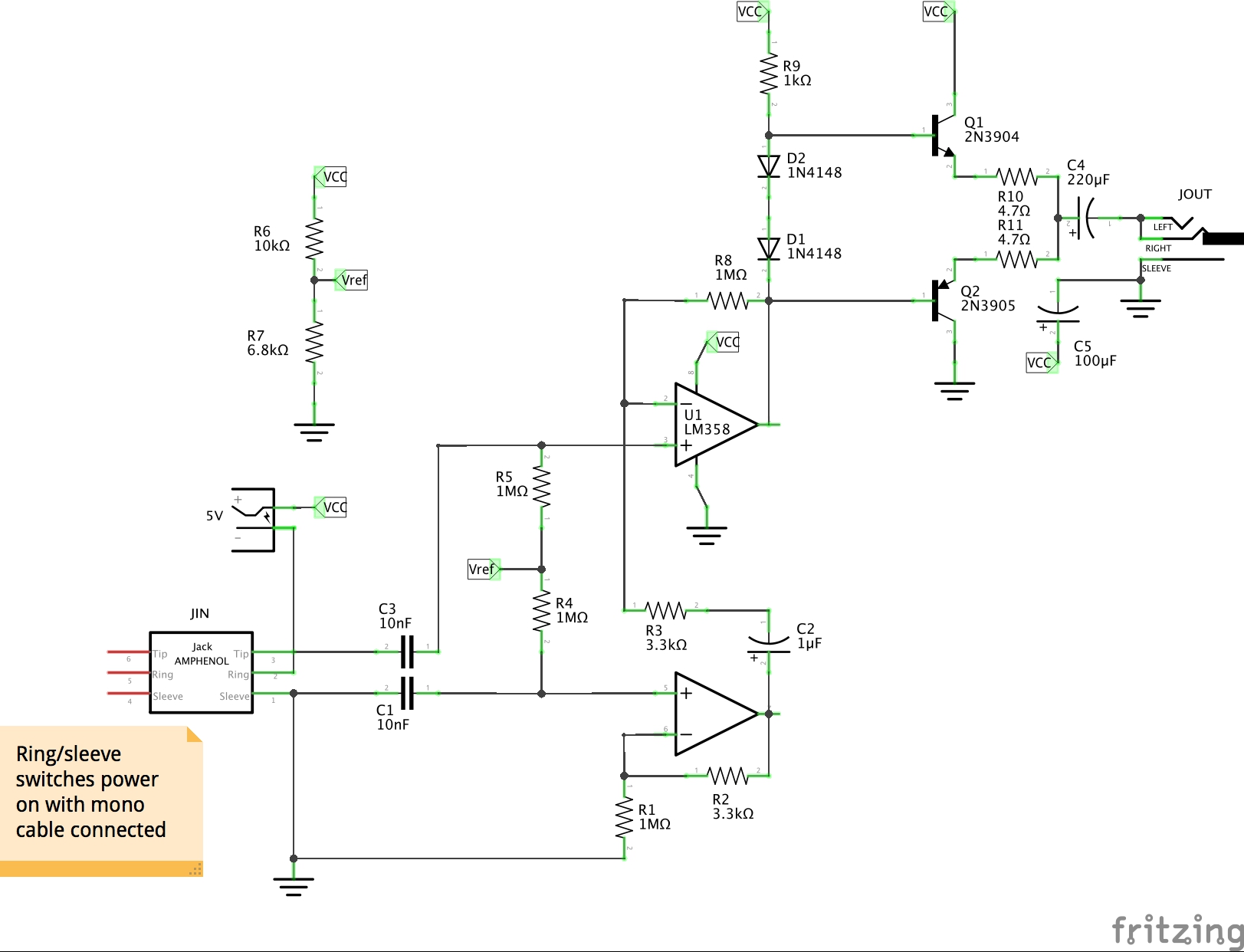Click the VCC net label by C5
Viewport: 1244px width, 952px height.
coord(1042,363)
